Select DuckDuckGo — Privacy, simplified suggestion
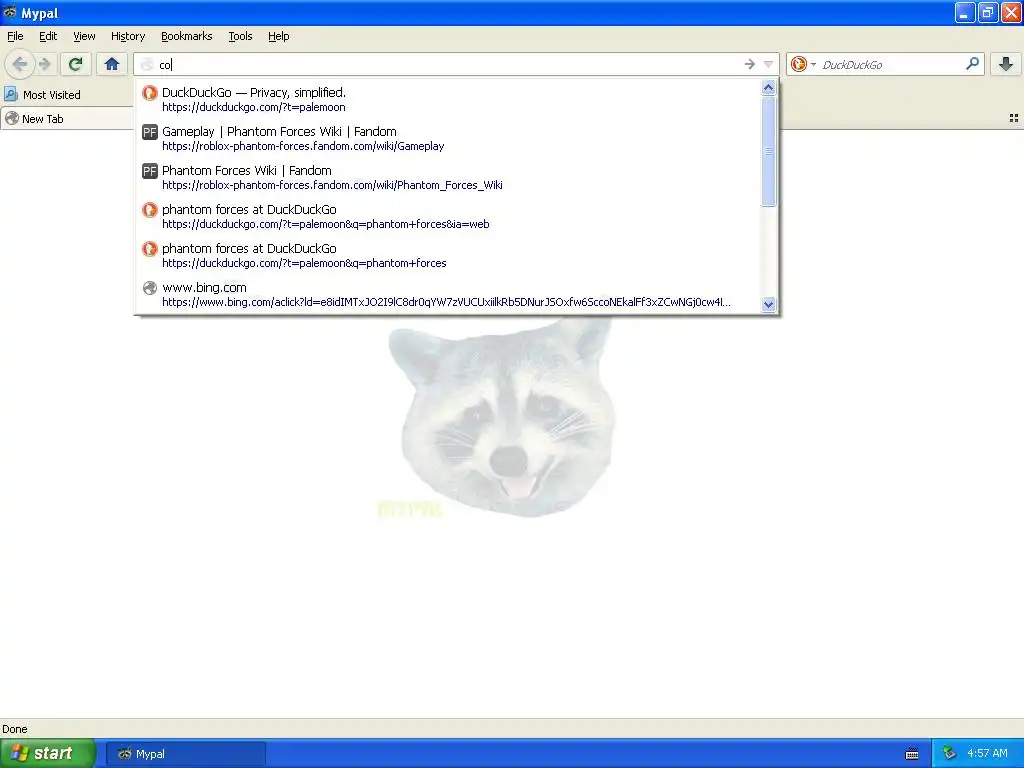Viewport: 1024px width, 768px height. (448, 99)
